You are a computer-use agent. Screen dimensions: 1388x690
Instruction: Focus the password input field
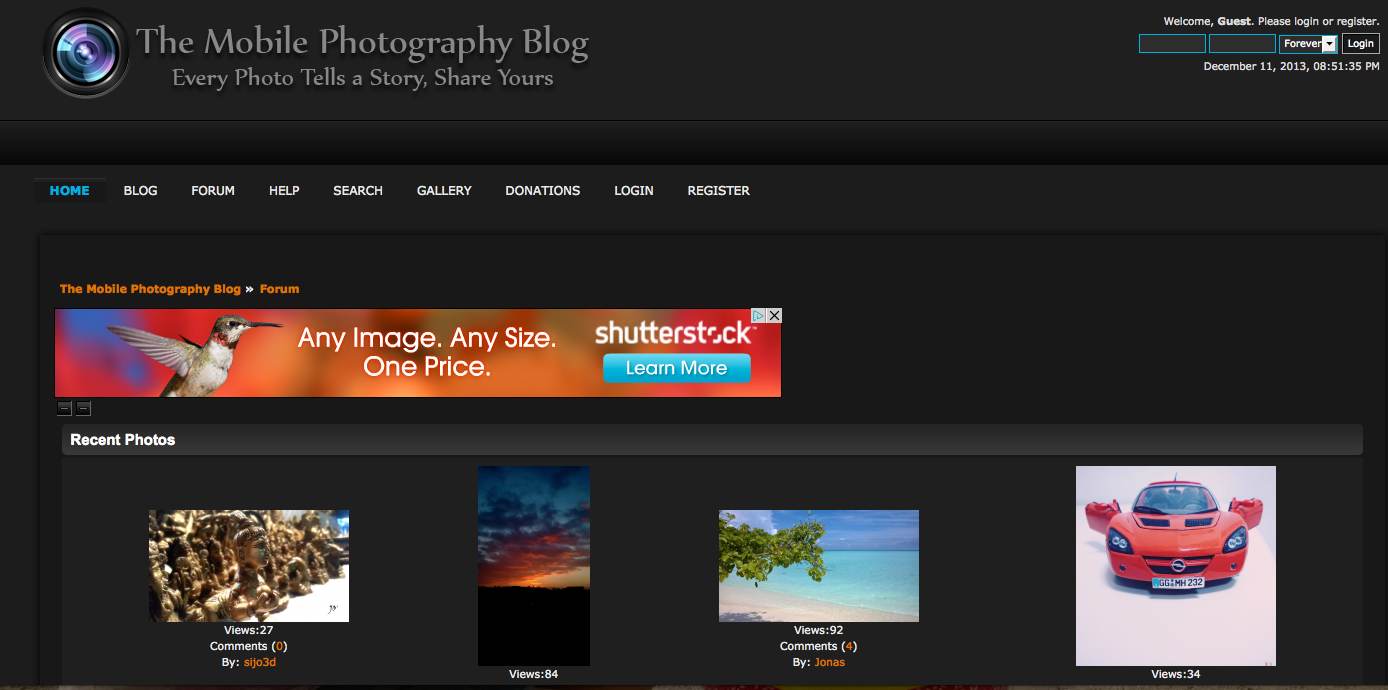click(1242, 44)
